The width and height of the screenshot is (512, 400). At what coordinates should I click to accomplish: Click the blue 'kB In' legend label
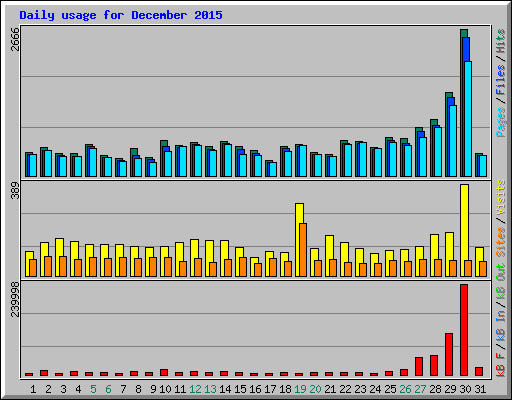[x=501, y=316]
